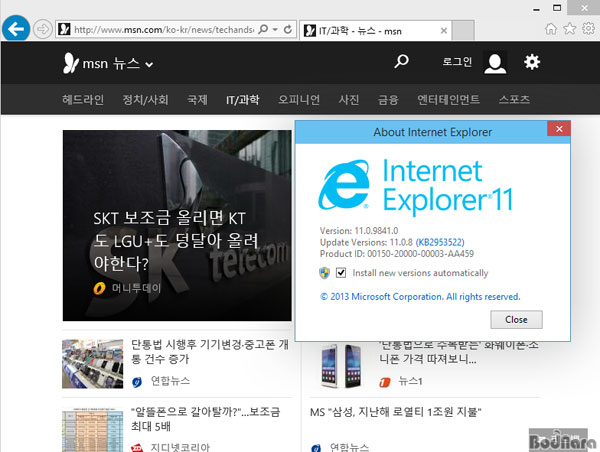Viewport: 600px width, 452px height.
Task: Open the msn site search magnifier
Action: pos(401,61)
